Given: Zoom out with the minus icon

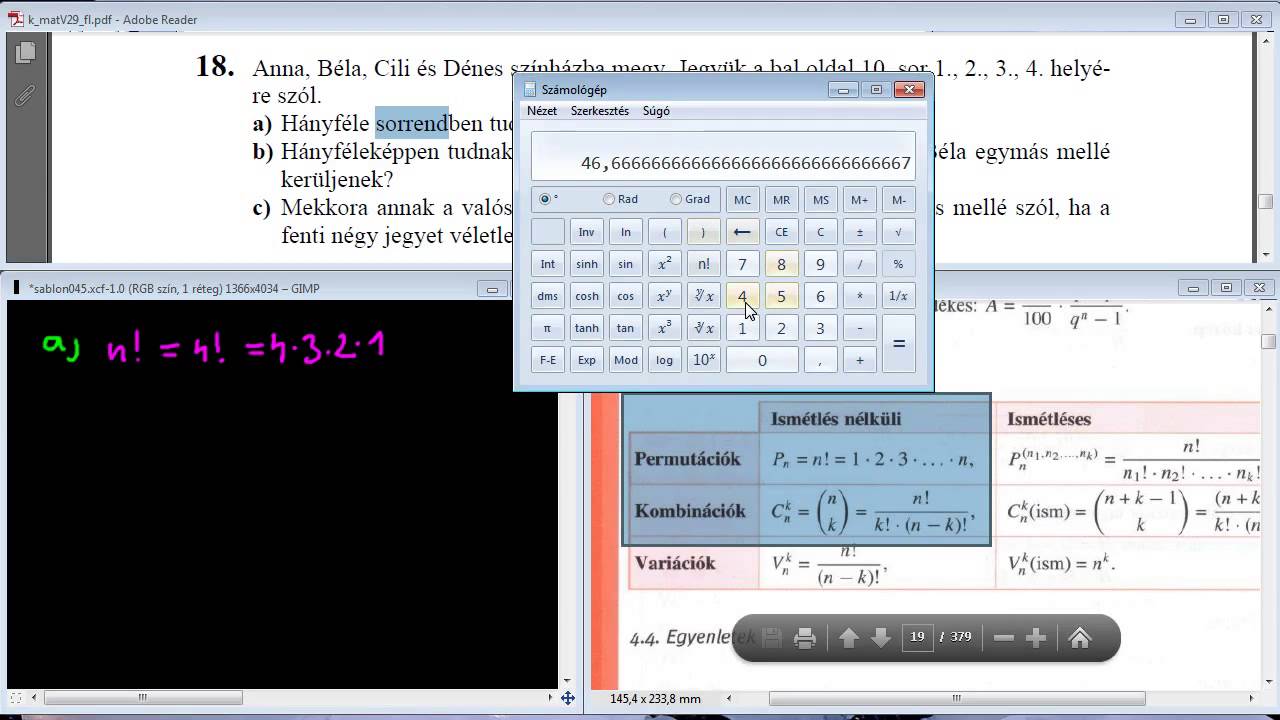Looking at the screenshot, I should (x=1004, y=638).
